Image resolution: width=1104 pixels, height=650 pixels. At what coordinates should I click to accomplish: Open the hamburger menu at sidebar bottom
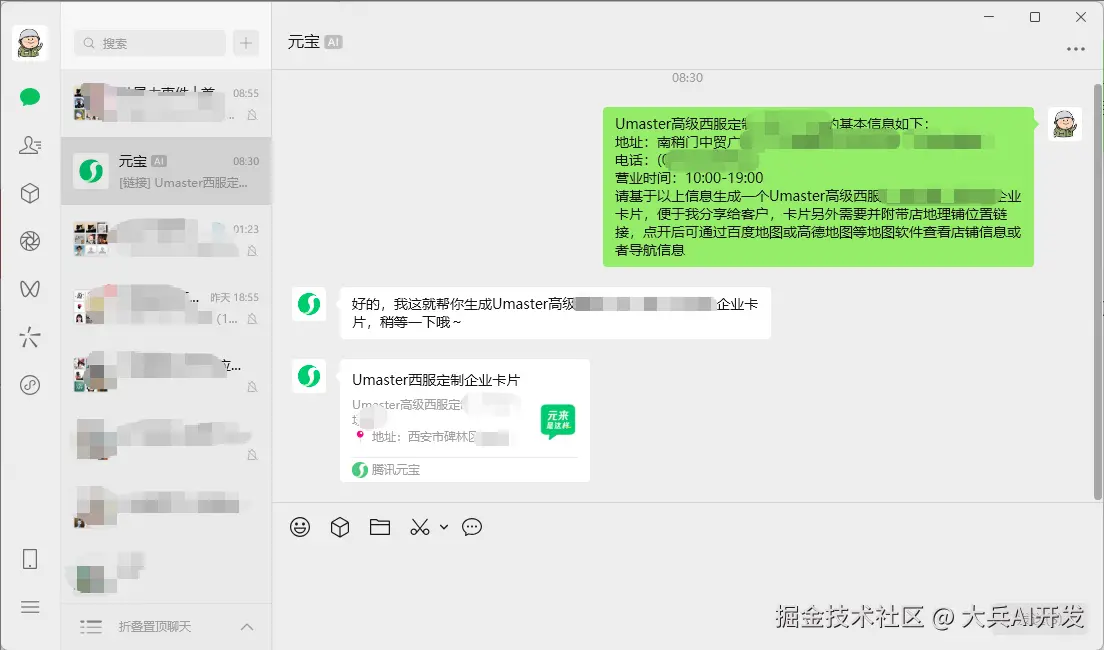(x=29, y=607)
